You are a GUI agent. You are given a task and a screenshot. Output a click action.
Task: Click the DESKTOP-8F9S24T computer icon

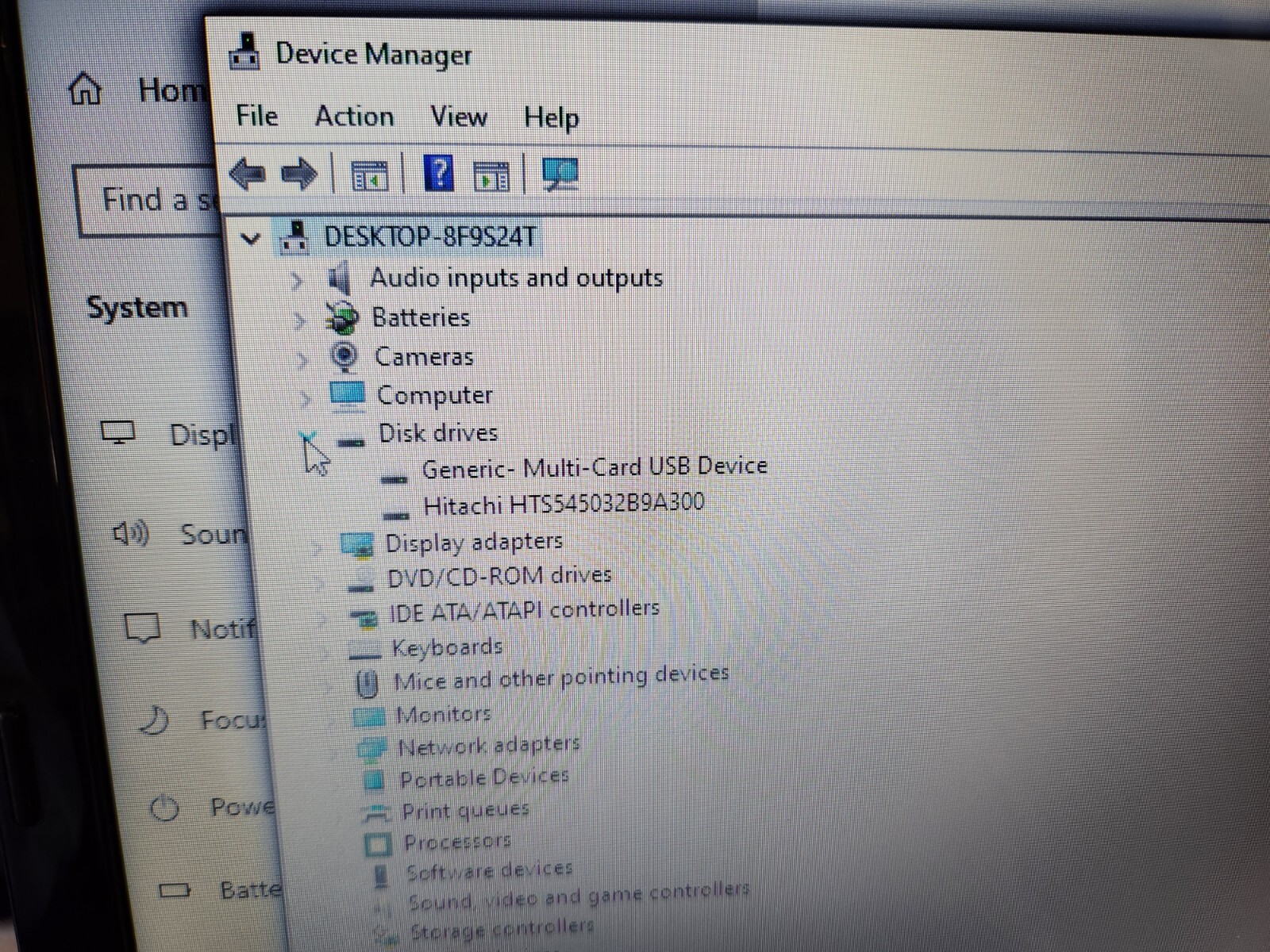coord(294,237)
